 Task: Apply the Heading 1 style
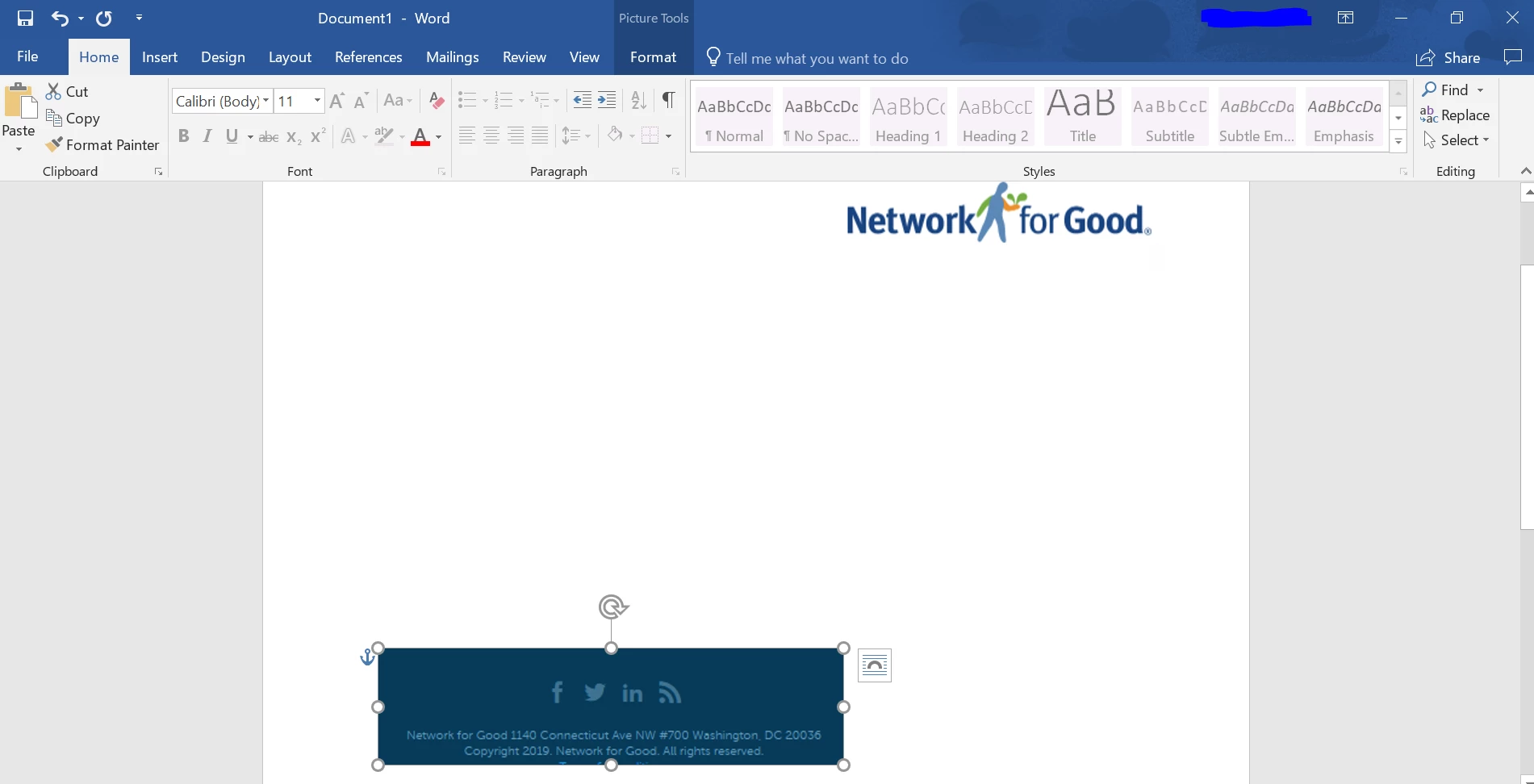pyautogui.click(x=908, y=115)
